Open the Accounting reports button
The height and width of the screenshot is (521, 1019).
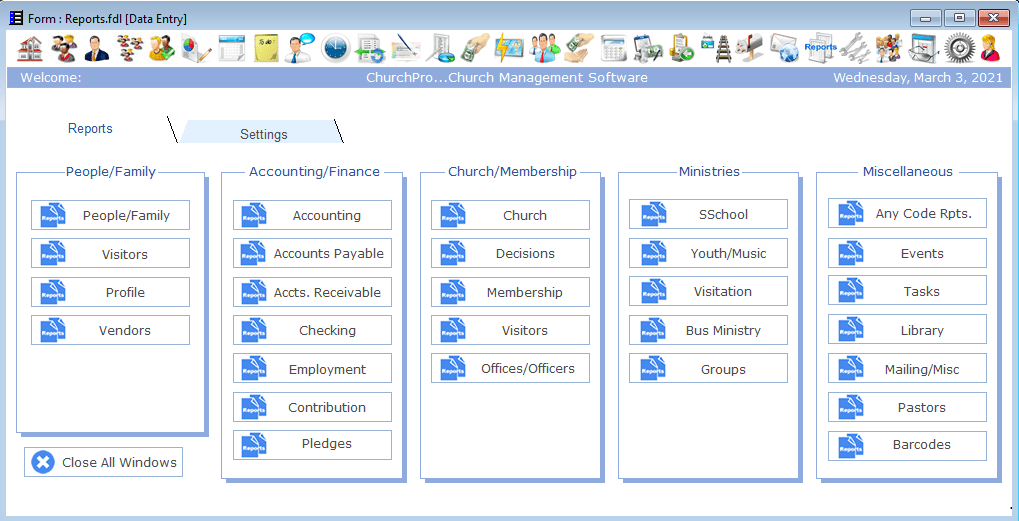[x=313, y=215]
